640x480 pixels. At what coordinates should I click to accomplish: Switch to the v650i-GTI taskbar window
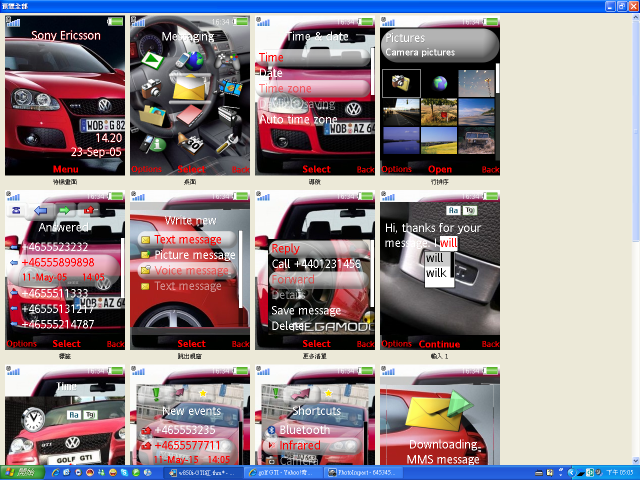click(x=202, y=473)
